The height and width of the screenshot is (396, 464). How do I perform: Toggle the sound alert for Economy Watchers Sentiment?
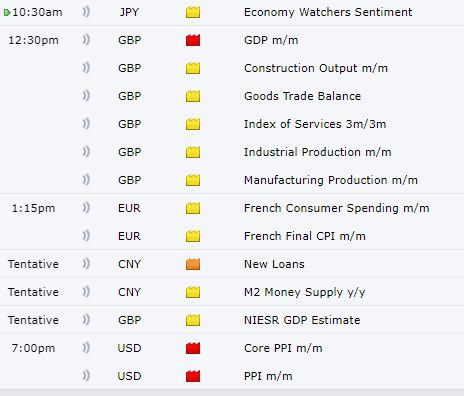pyautogui.click(x=86, y=12)
